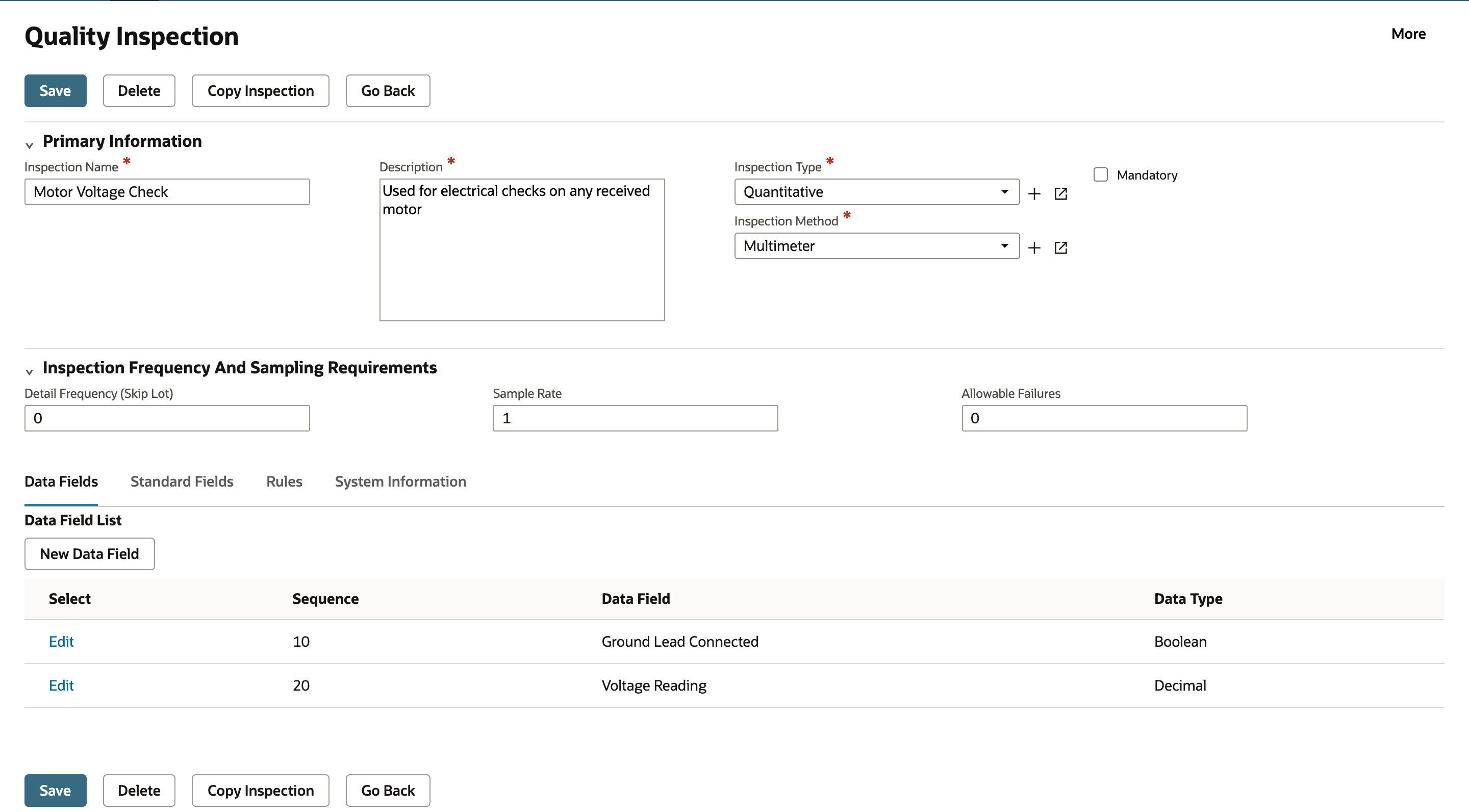Click the bottom Go Back button
This screenshot has height=812, width=1469.
coord(388,791)
